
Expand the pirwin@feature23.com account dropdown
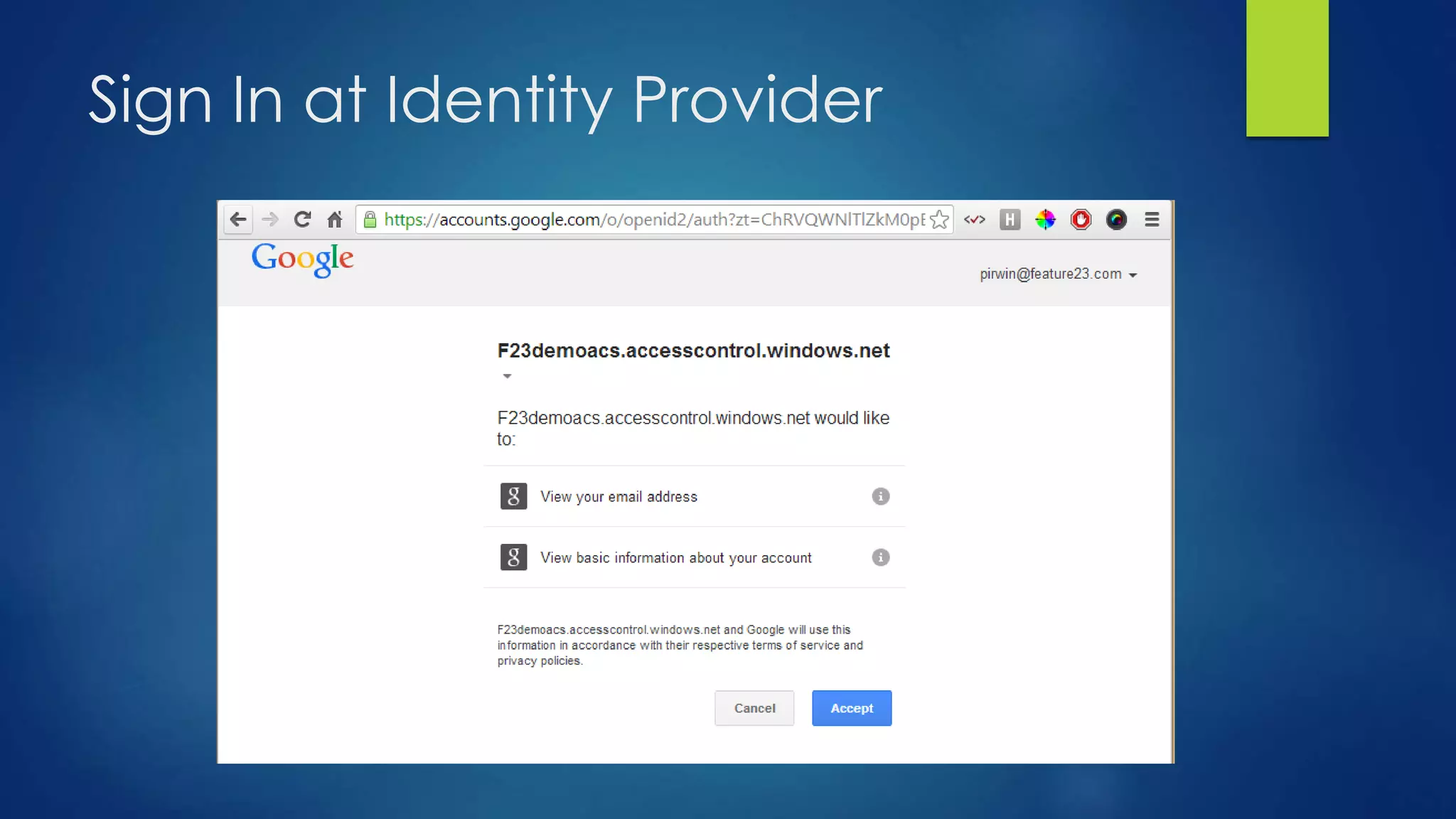1059,274
